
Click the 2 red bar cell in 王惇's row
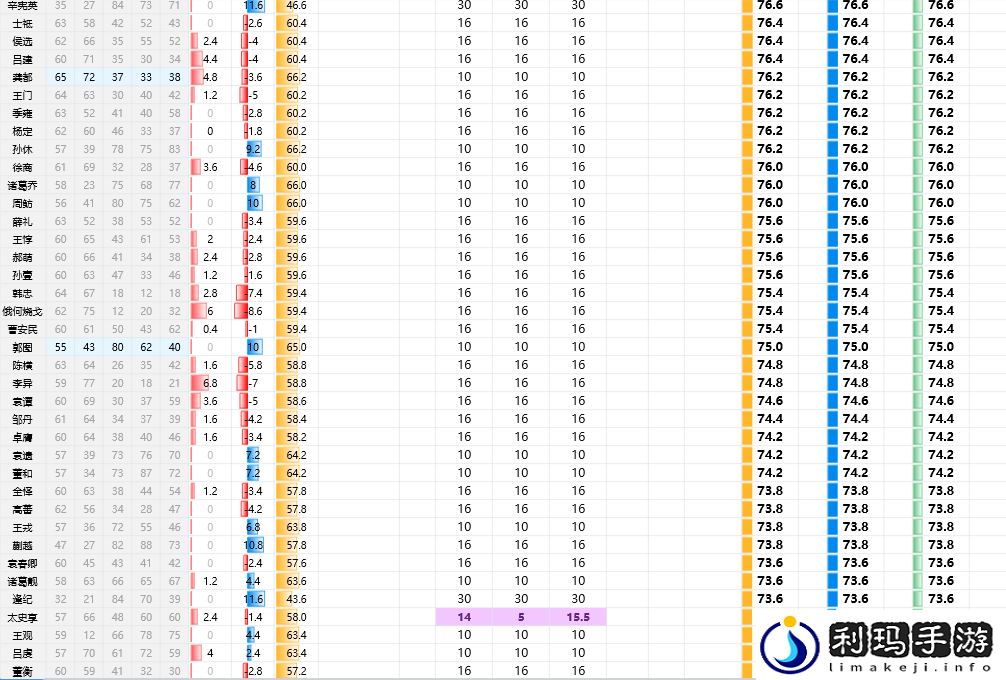[x=210, y=239]
